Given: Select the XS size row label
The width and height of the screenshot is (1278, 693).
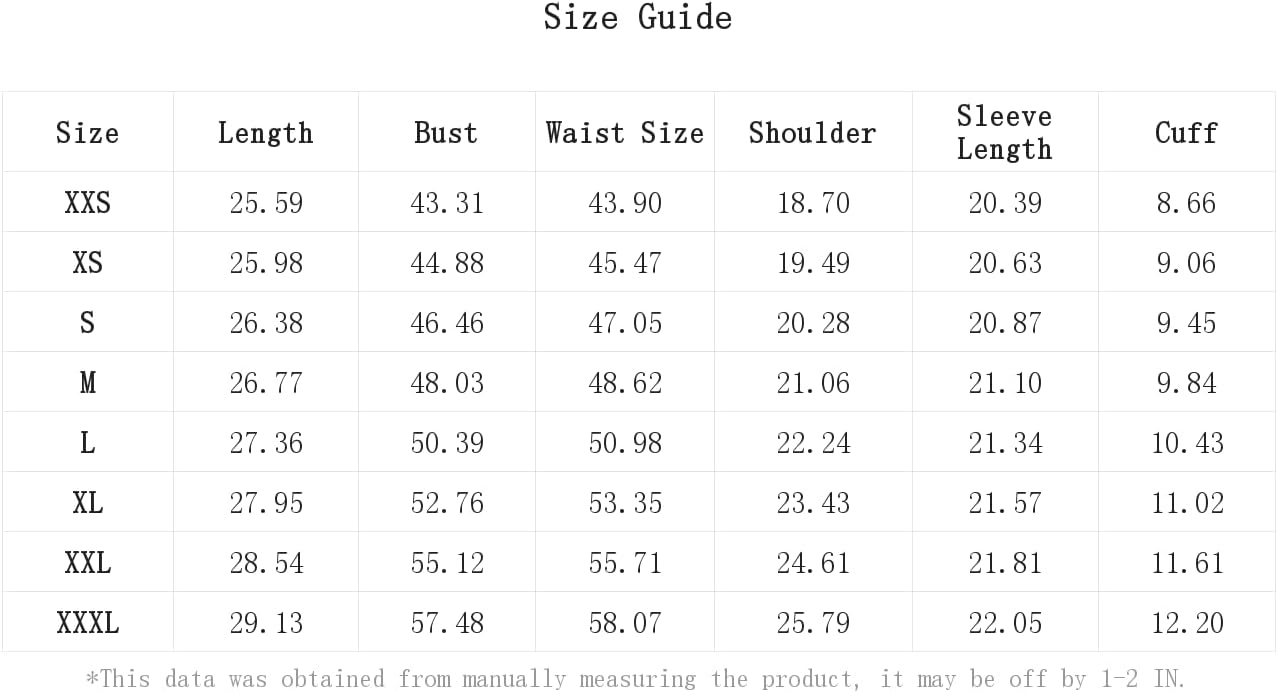Looking at the screenshot, I should point(88,263).
